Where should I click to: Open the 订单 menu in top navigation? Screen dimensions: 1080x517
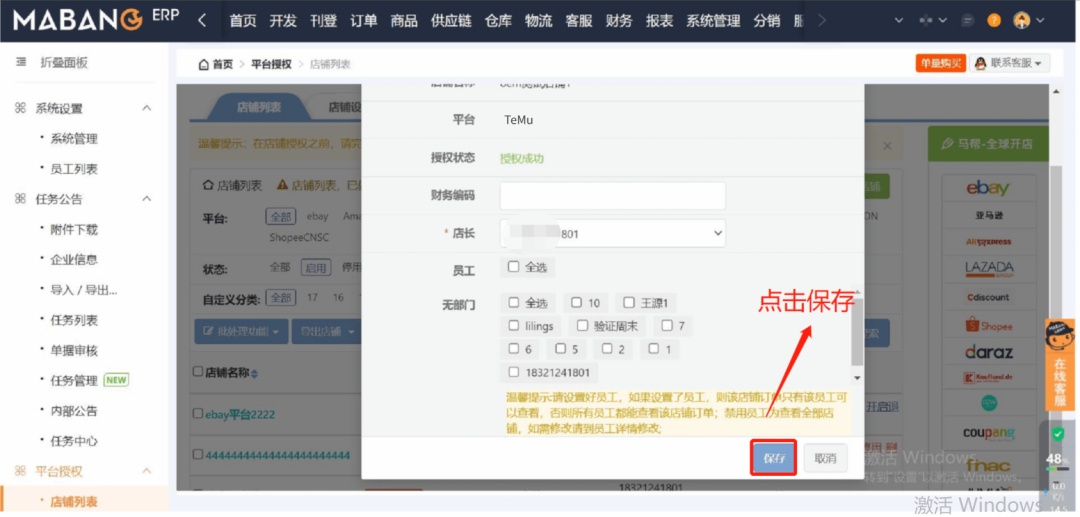click(364, 21)
